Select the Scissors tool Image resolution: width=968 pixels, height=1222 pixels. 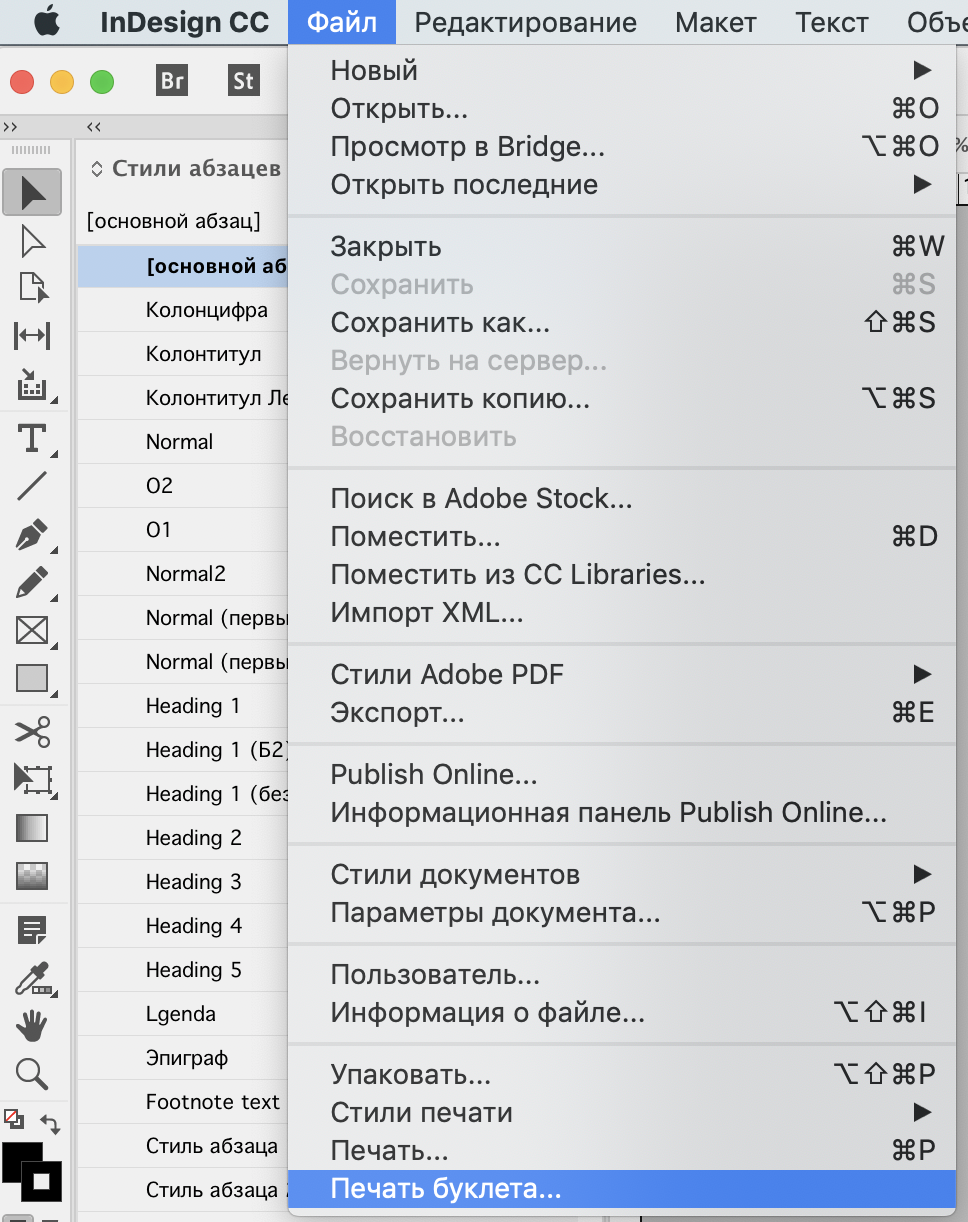click(x=32, y=731)
